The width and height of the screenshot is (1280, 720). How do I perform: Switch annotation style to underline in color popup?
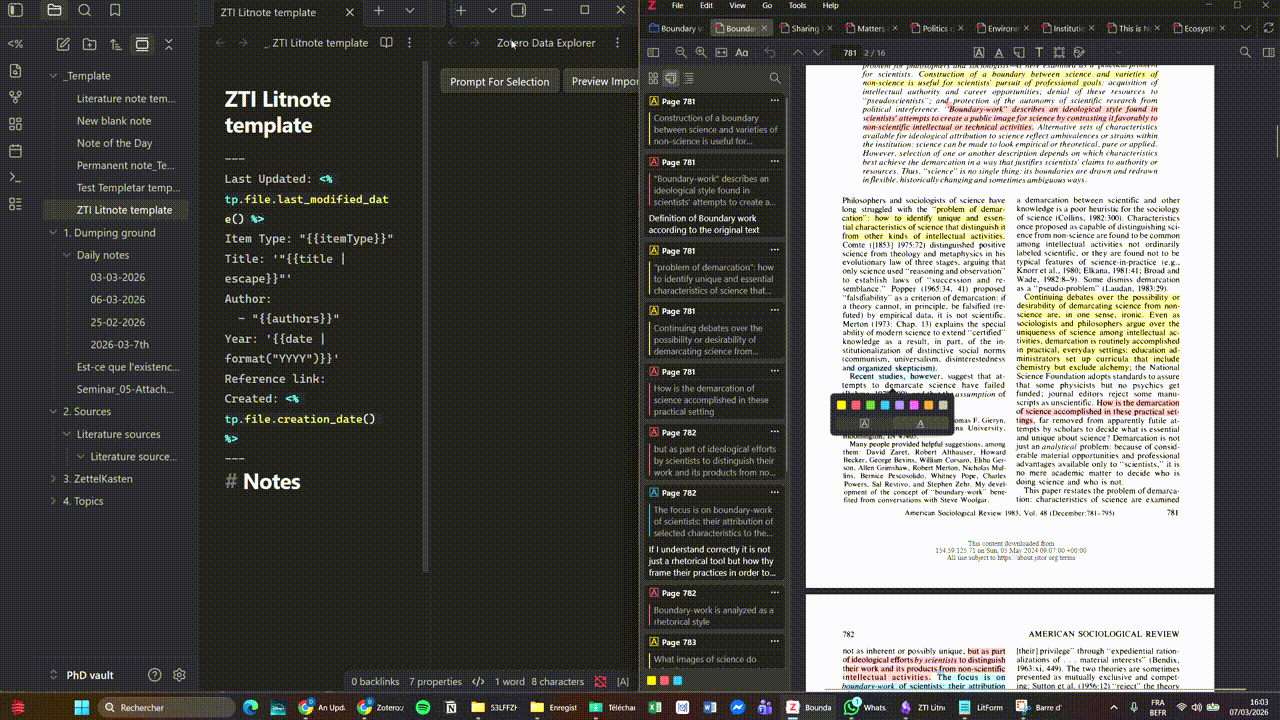click(920, 423)
